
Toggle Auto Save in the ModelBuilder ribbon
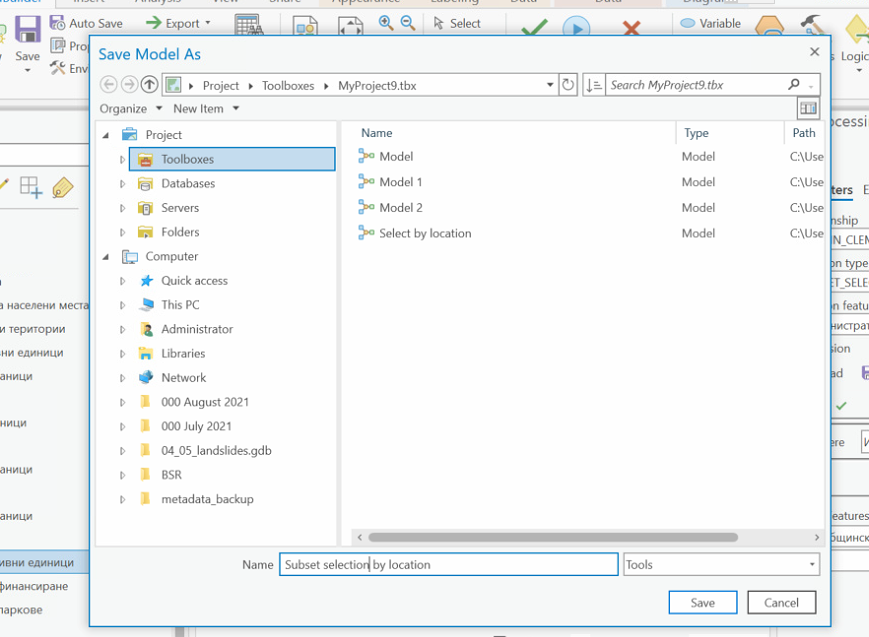(88, 22)
